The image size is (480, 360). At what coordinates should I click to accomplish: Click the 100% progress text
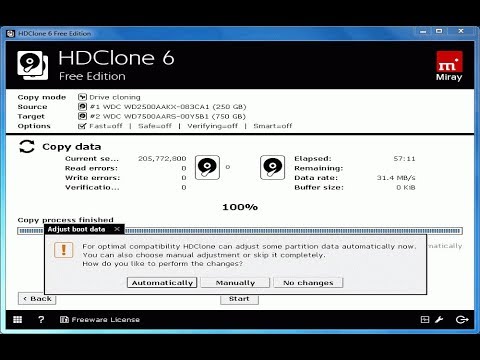240,207
